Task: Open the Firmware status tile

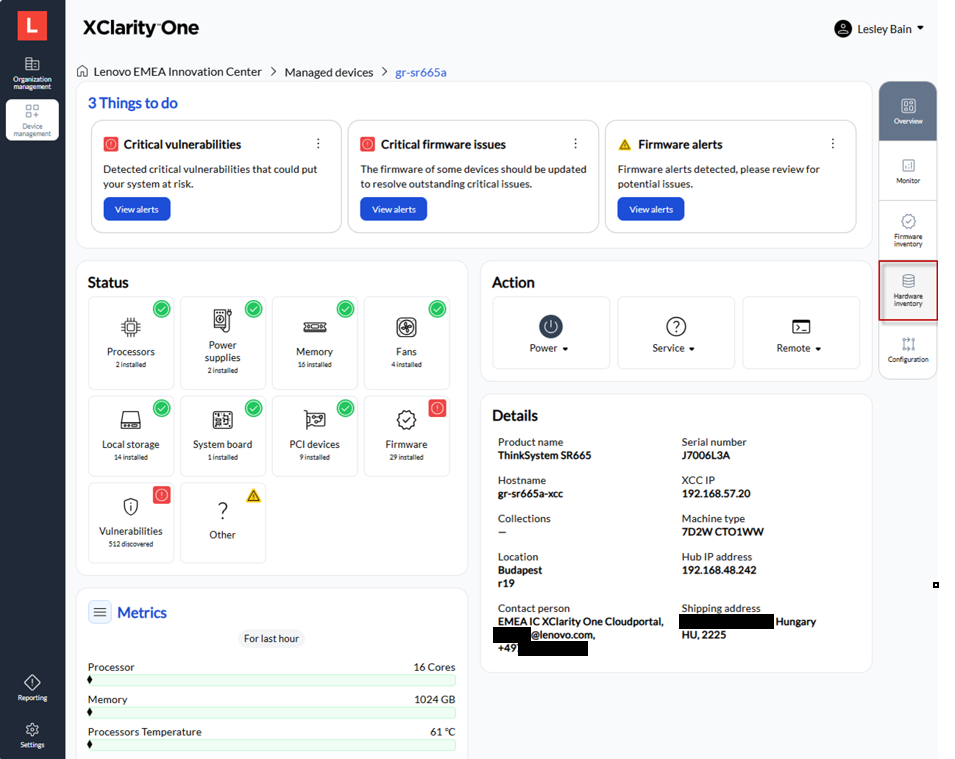Action: click(407, 436)
